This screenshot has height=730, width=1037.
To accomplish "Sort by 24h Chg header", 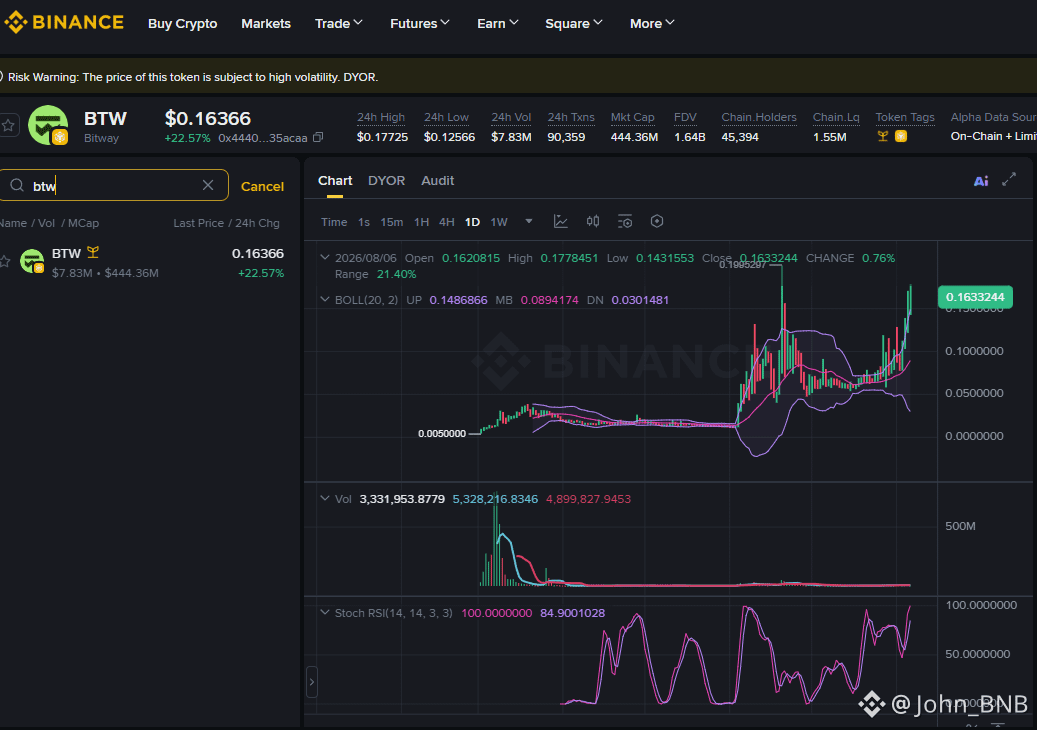I will point(257,223).
